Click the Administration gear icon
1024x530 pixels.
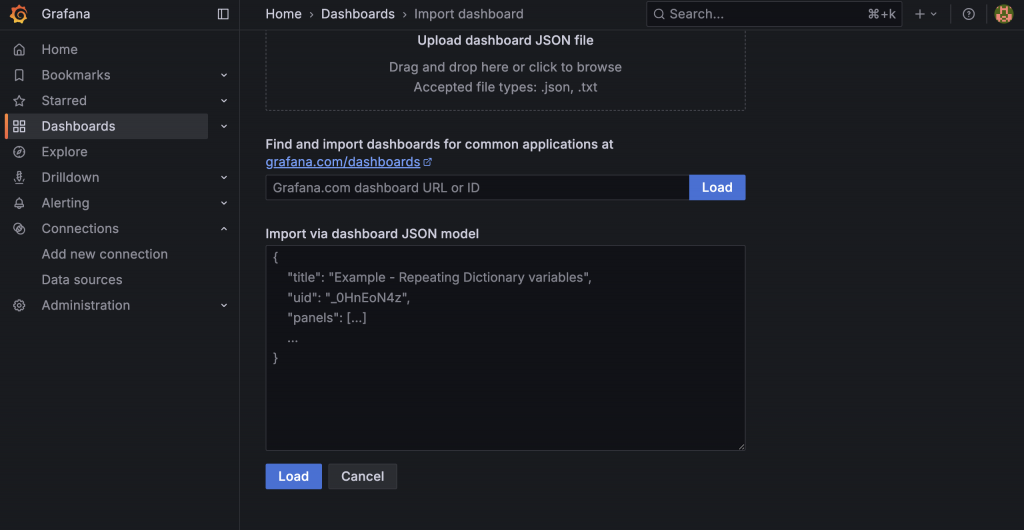tap(20, 305)
